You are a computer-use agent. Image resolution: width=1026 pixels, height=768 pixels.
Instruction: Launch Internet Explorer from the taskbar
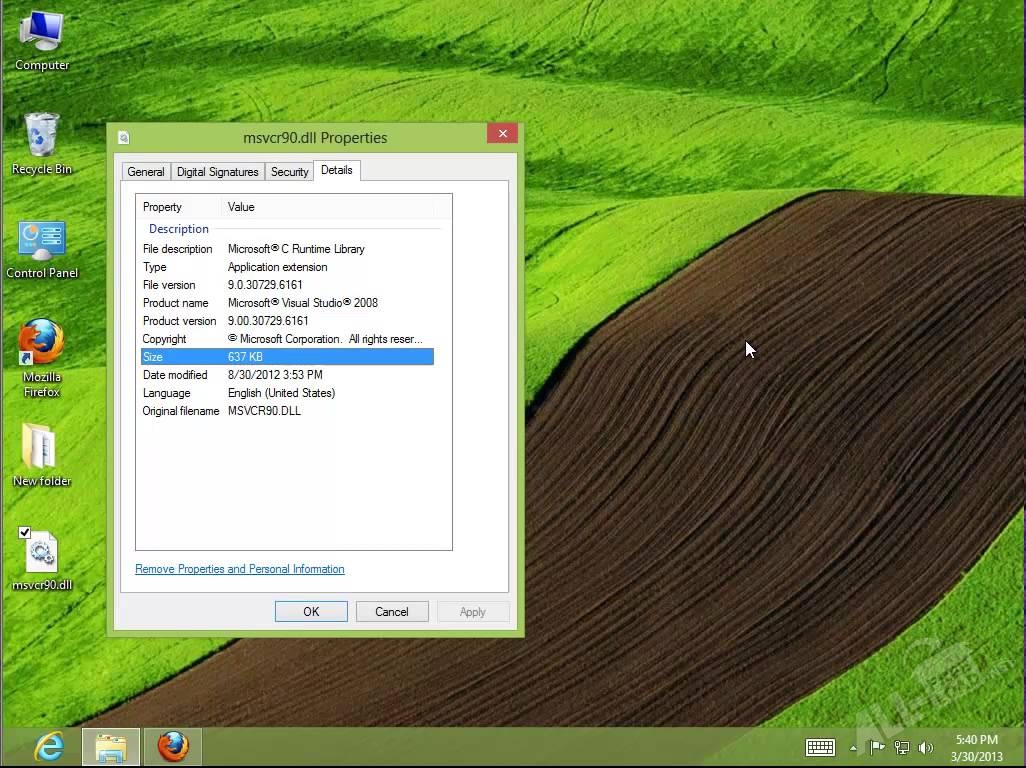(x=50, y=746)
